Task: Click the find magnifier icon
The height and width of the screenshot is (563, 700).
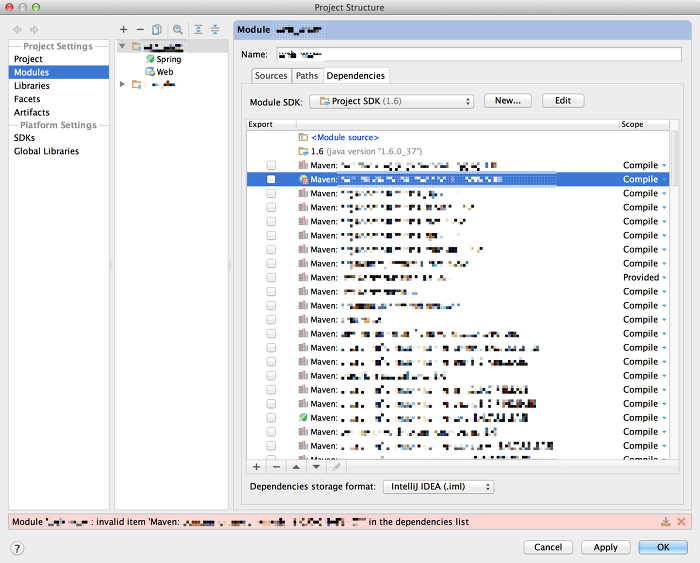Action: [178, 29]
